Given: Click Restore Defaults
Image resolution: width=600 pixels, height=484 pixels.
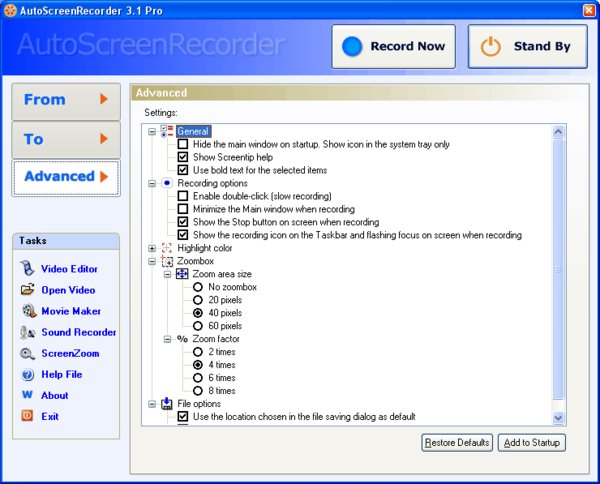Looking at the screenshot, I should pos(457,443).
